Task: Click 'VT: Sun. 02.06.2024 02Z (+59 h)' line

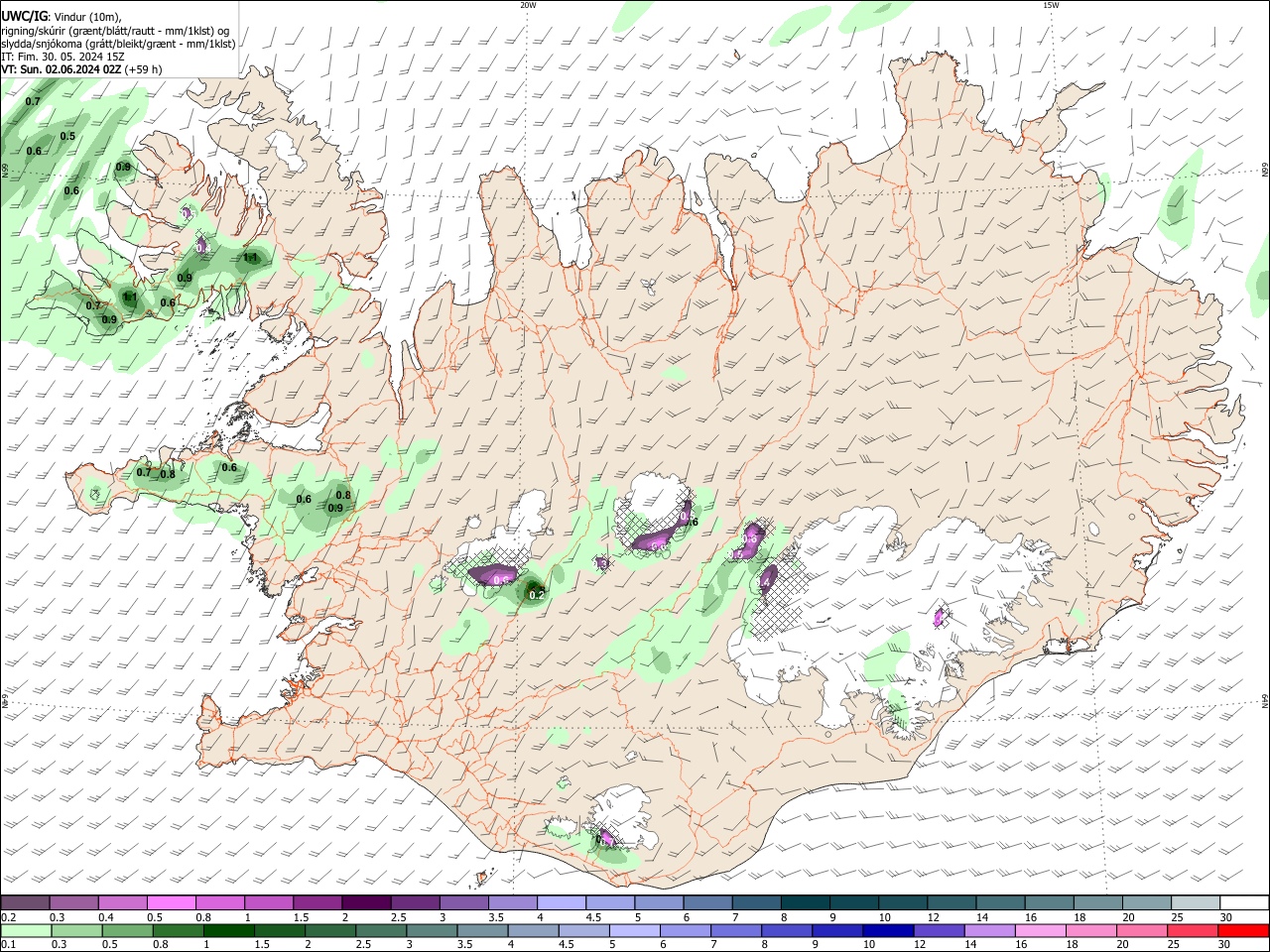Action: click(81, 69)
